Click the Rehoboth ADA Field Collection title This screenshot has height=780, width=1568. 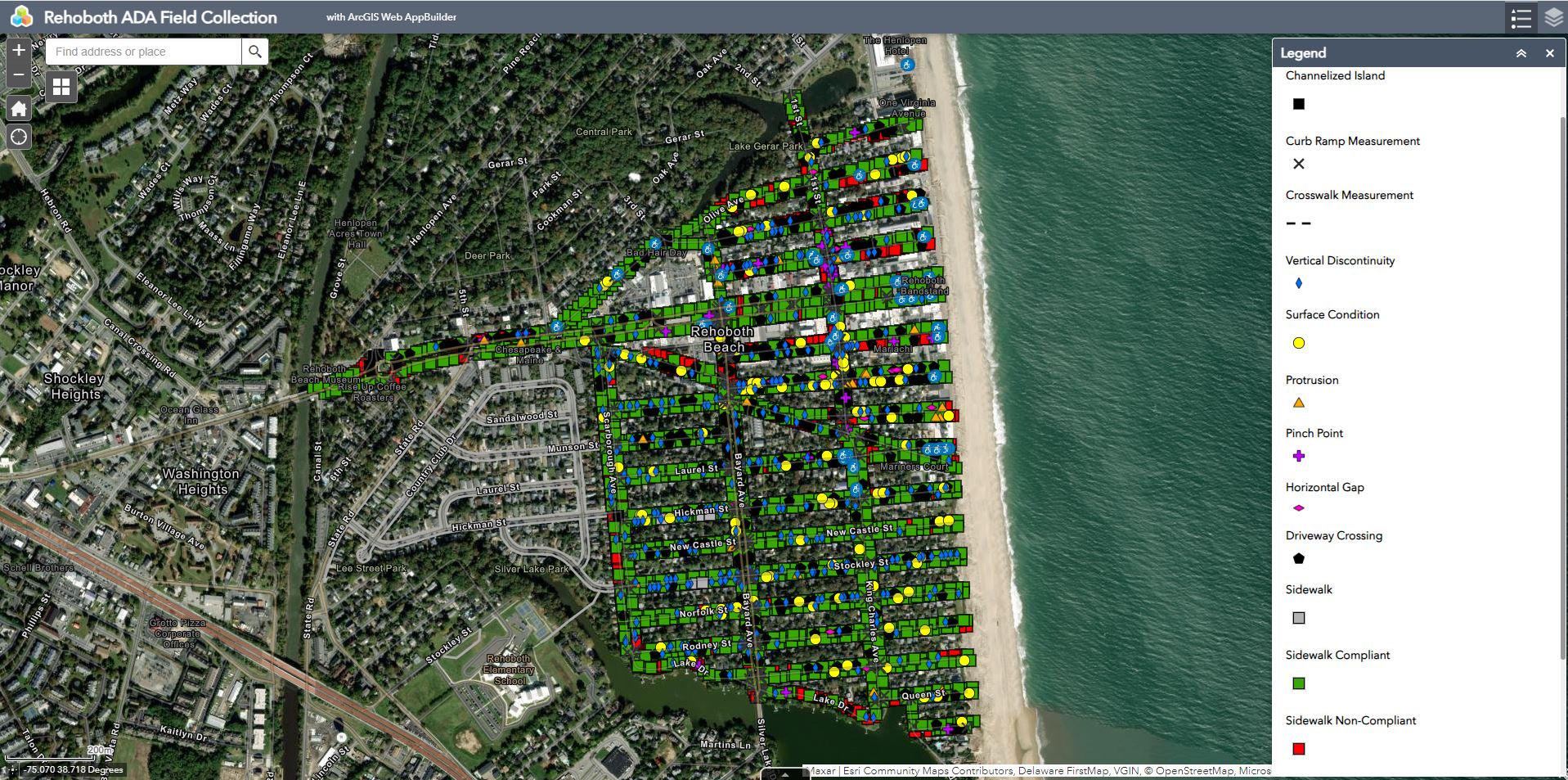click(x=160, y=17)
